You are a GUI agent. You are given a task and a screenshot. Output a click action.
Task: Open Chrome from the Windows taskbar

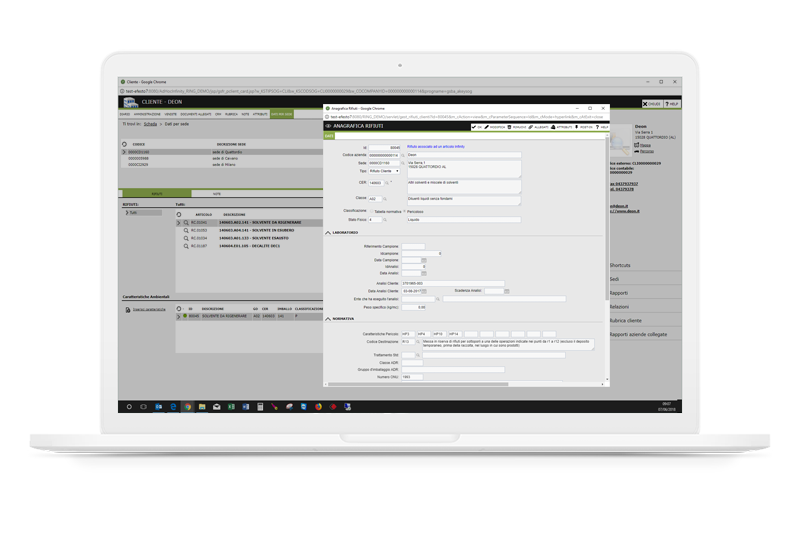point(187,408)
